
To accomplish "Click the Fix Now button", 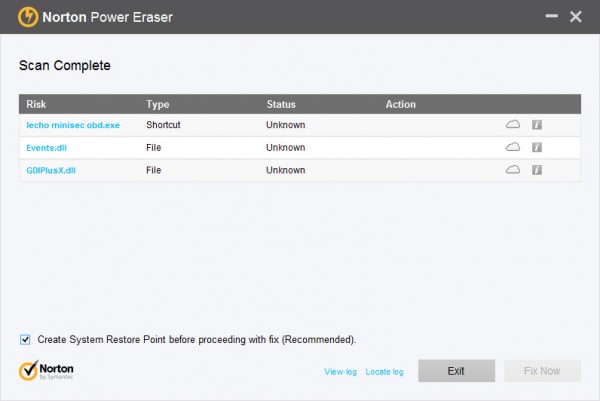I will pos(542,371).
